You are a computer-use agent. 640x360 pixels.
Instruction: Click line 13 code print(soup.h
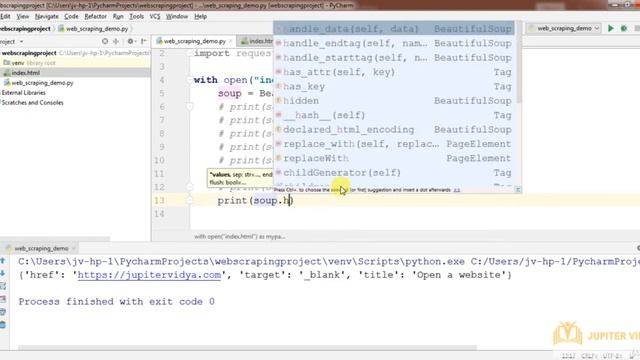[255, 200]
